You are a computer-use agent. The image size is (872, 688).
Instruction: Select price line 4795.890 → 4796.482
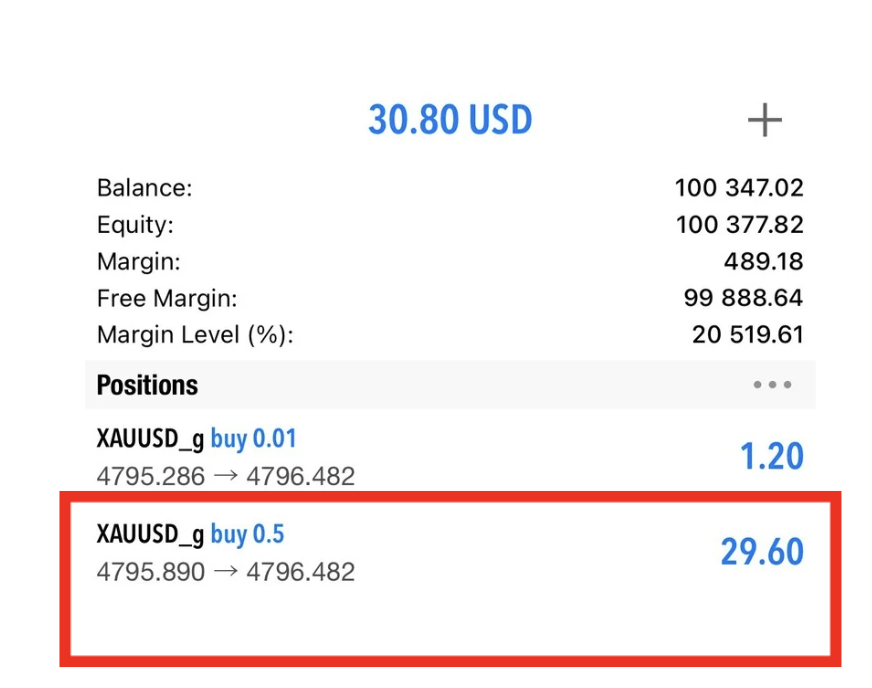tap(225, 572)
